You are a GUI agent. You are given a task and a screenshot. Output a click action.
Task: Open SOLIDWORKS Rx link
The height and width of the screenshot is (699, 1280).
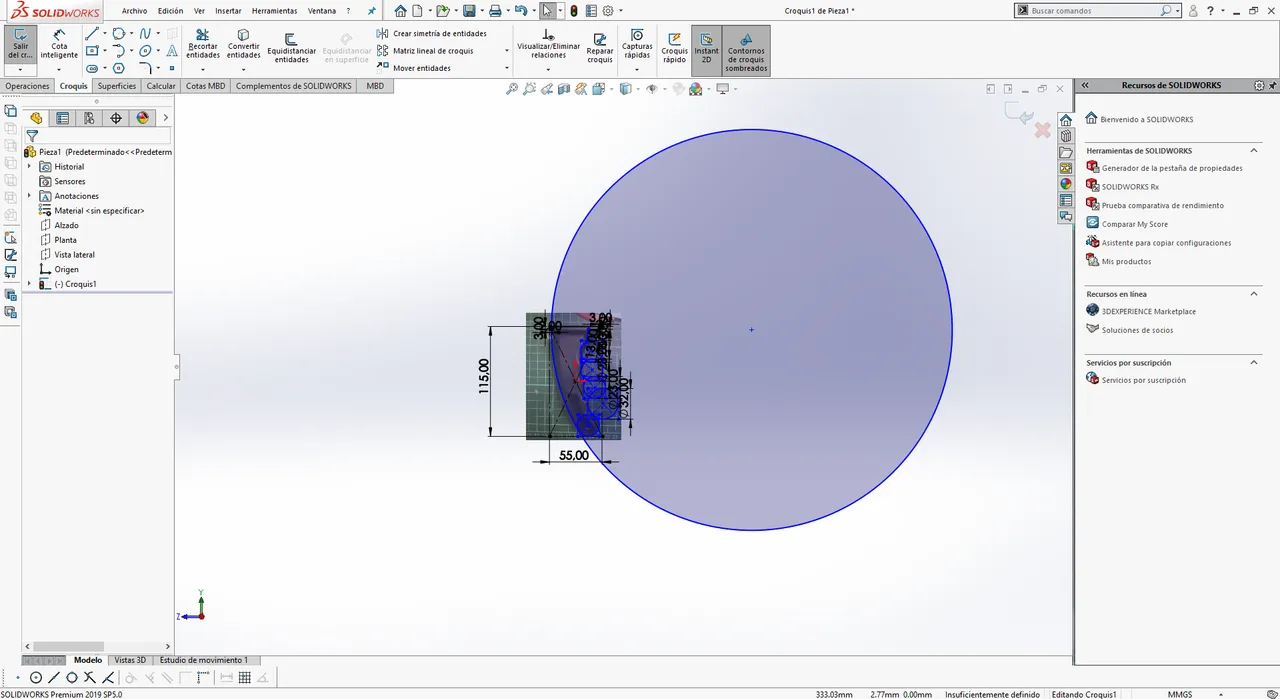(1130, 187)
